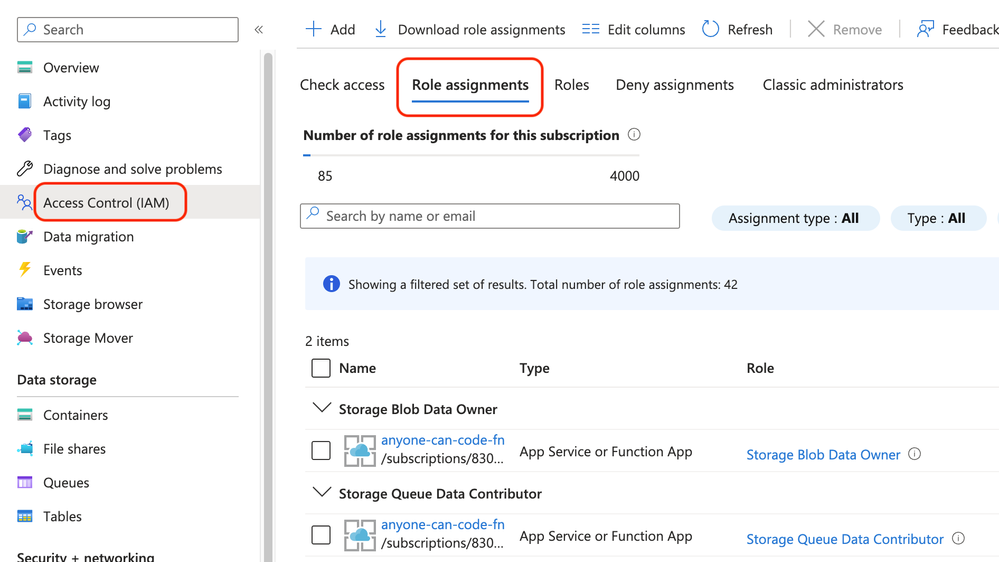Click the Refresh toolbar icon

coord(710,29)
